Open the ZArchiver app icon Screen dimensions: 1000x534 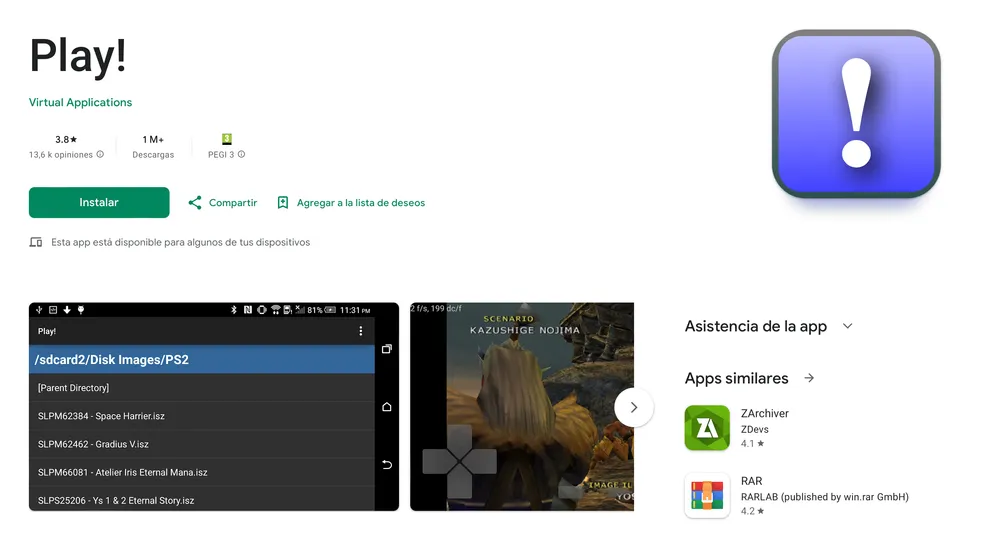point(707,428)
